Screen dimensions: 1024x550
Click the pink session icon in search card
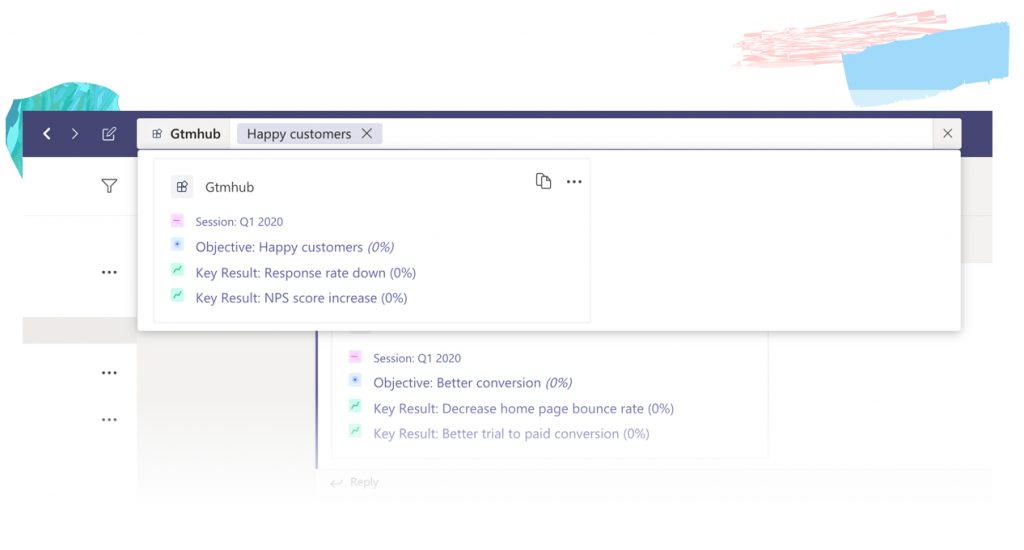tap(177, 220)
